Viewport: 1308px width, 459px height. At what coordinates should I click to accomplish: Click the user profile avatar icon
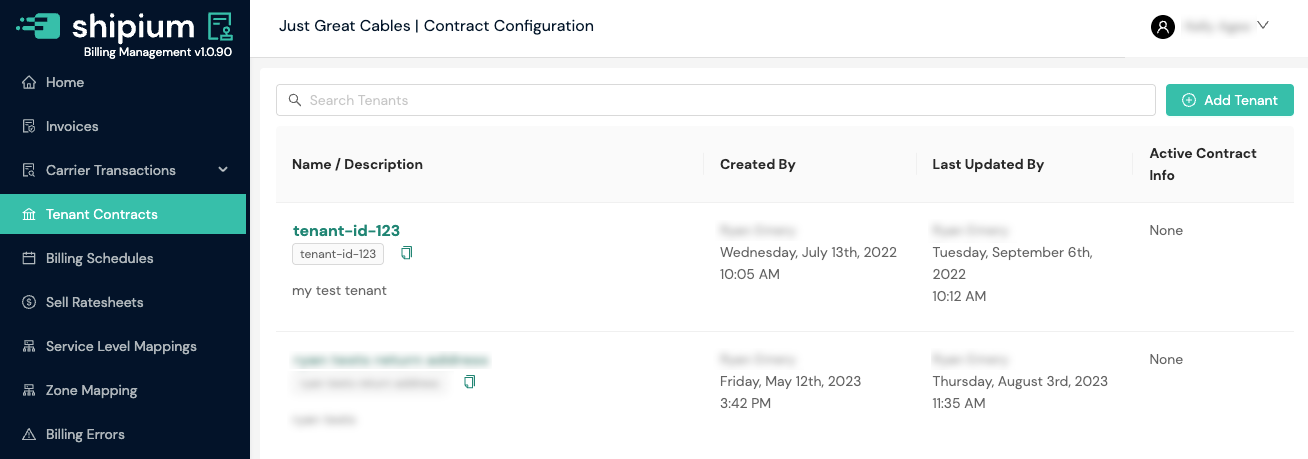[x=1162, y=27]
